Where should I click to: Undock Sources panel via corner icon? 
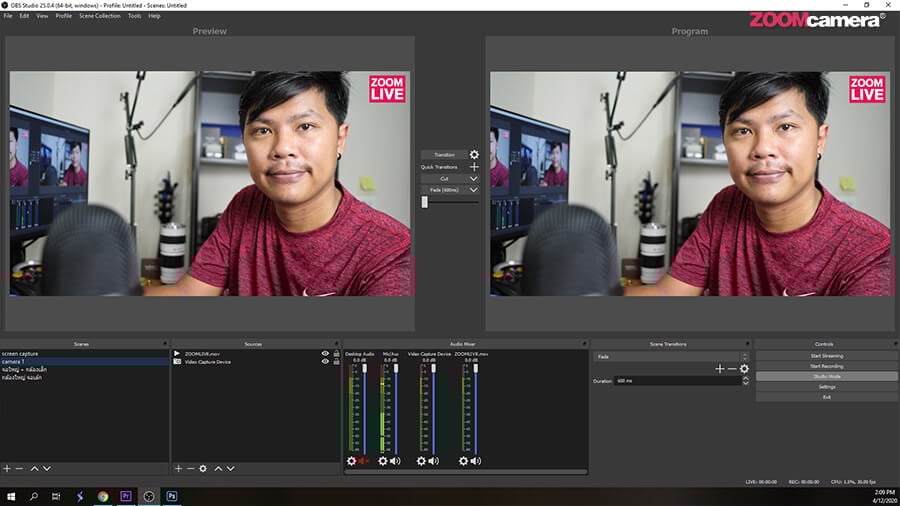(337, 344)
